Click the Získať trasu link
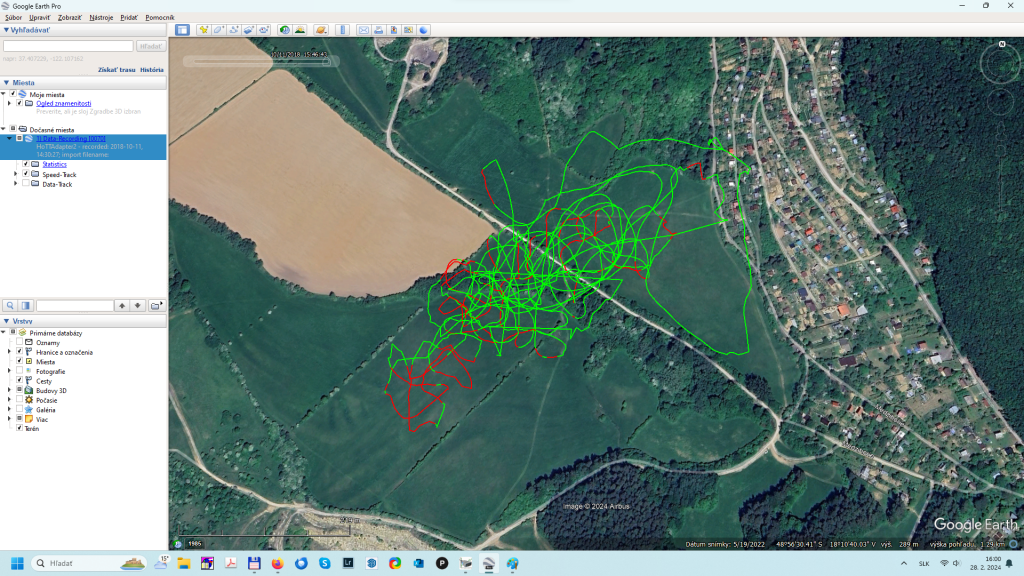This screenshot has height=576, width=1024. coord(116,70)
